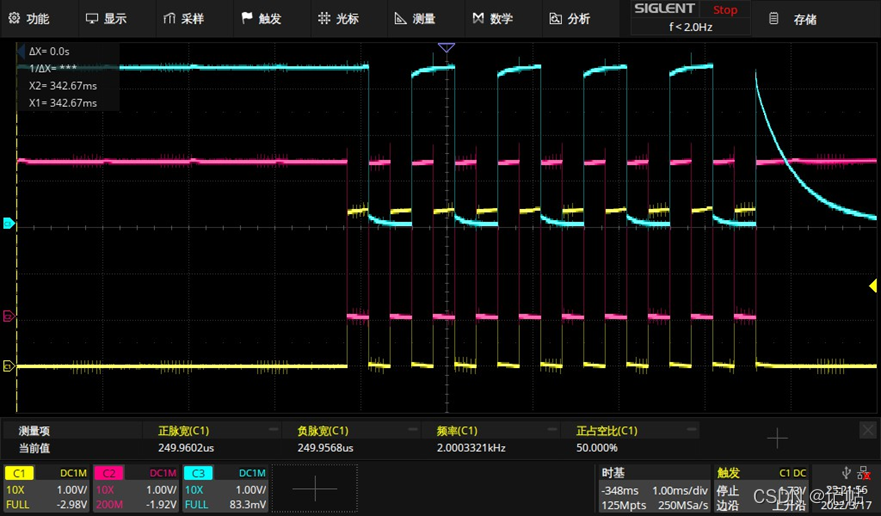
Task: Click the 负脉宽(C1) measurement label
Action: pos(323,431)
